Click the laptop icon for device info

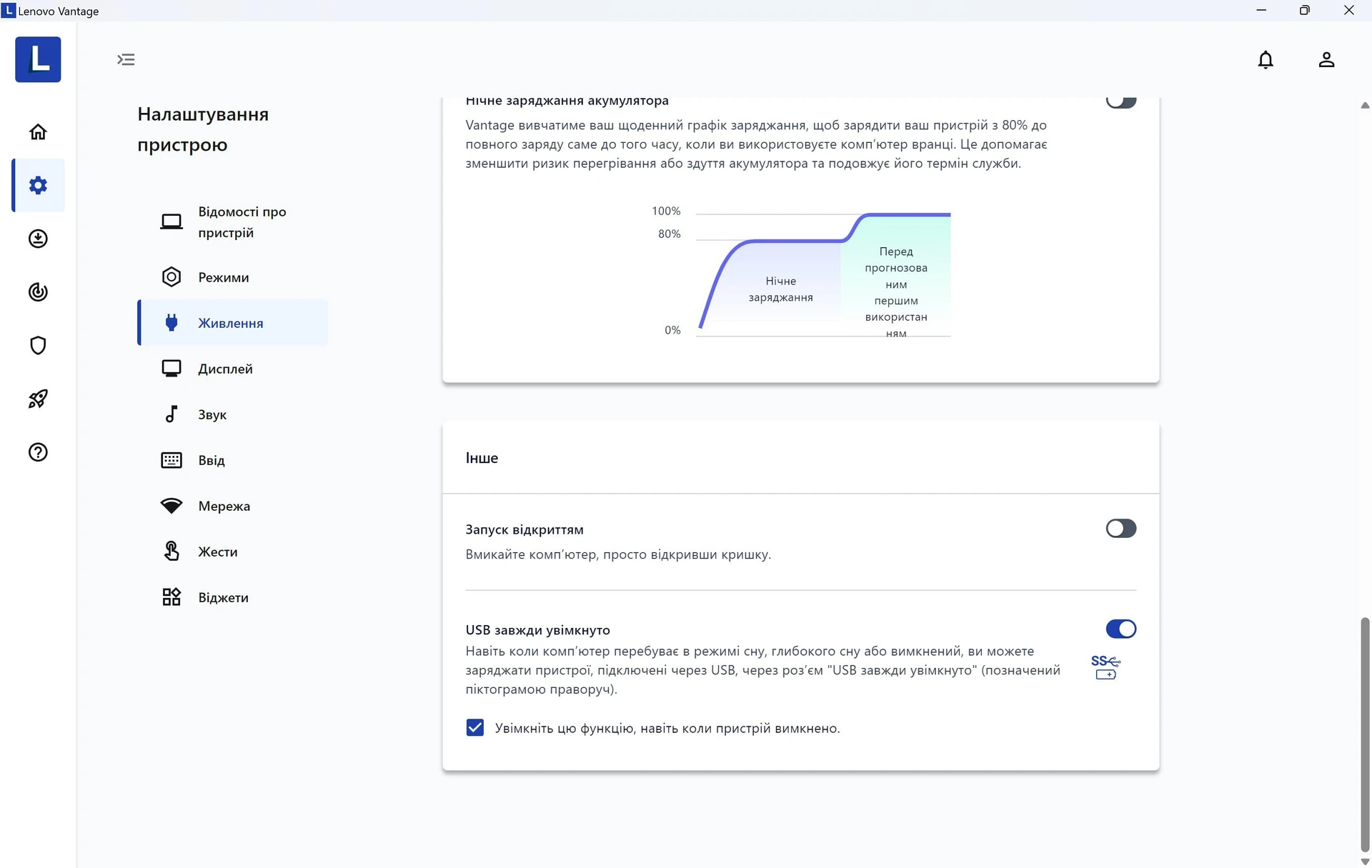click(171, 222)
